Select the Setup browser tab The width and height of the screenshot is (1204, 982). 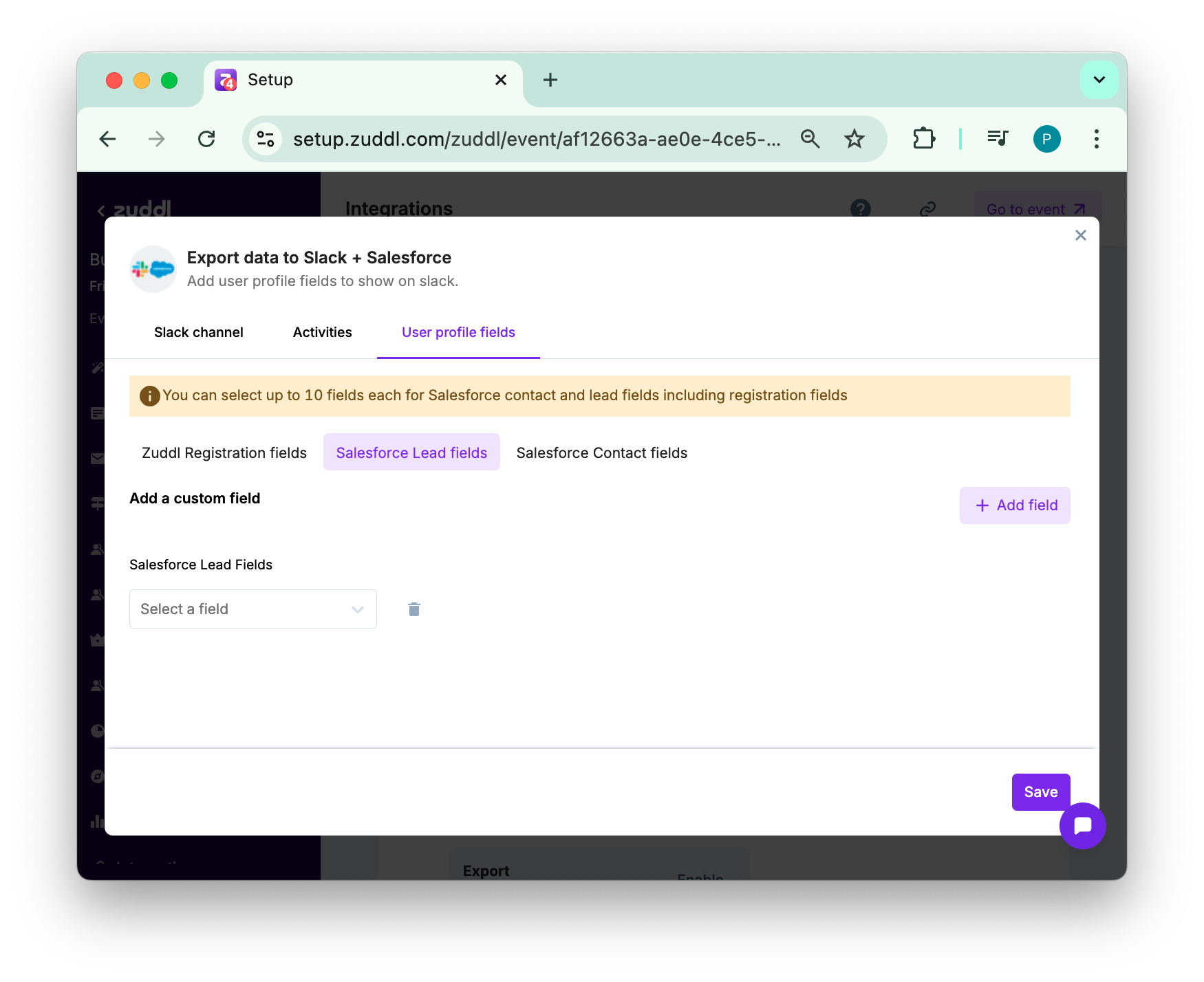[363, 80]
